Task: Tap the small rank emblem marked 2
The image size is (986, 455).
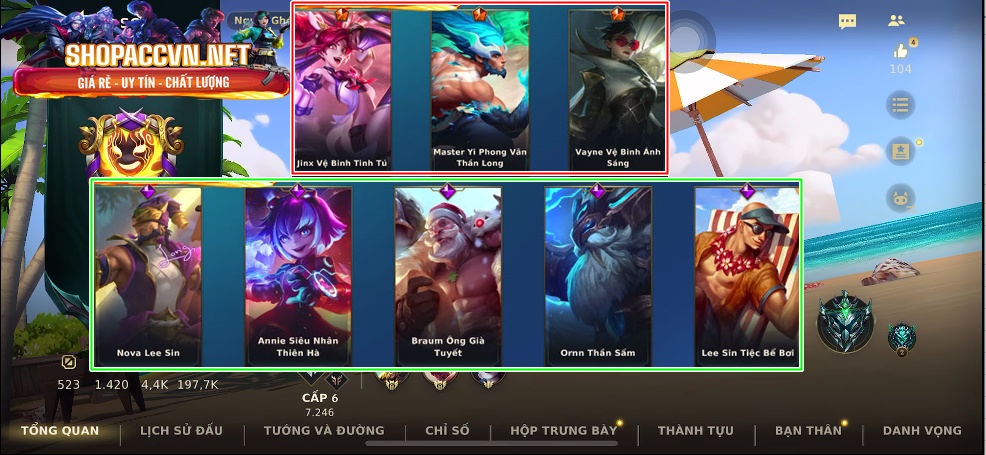Action: [x=901, y=339]
